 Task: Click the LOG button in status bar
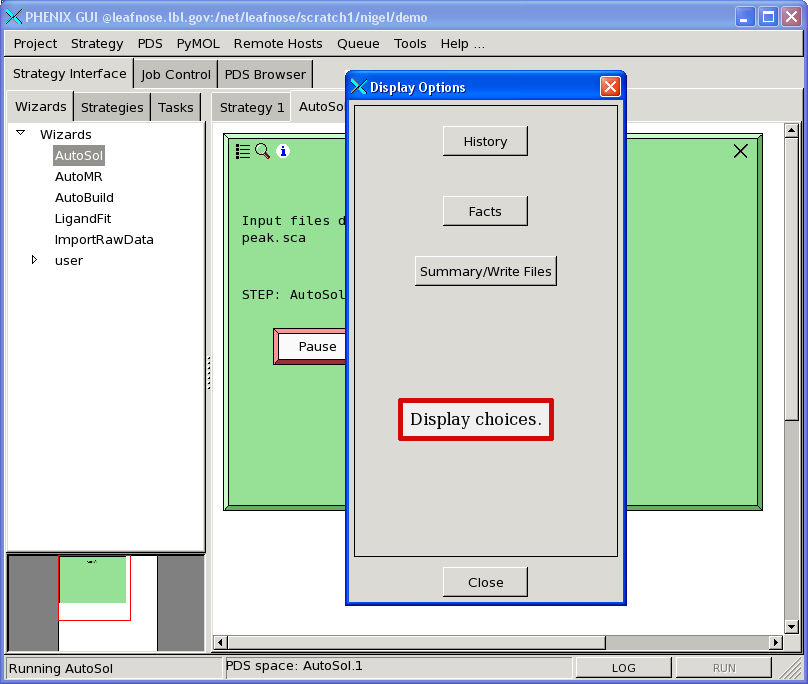[623, 668]
